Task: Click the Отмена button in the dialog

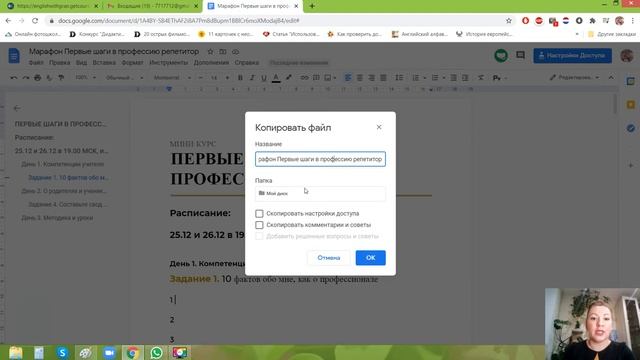Action: pyautogui.click(x=329, y=258)
